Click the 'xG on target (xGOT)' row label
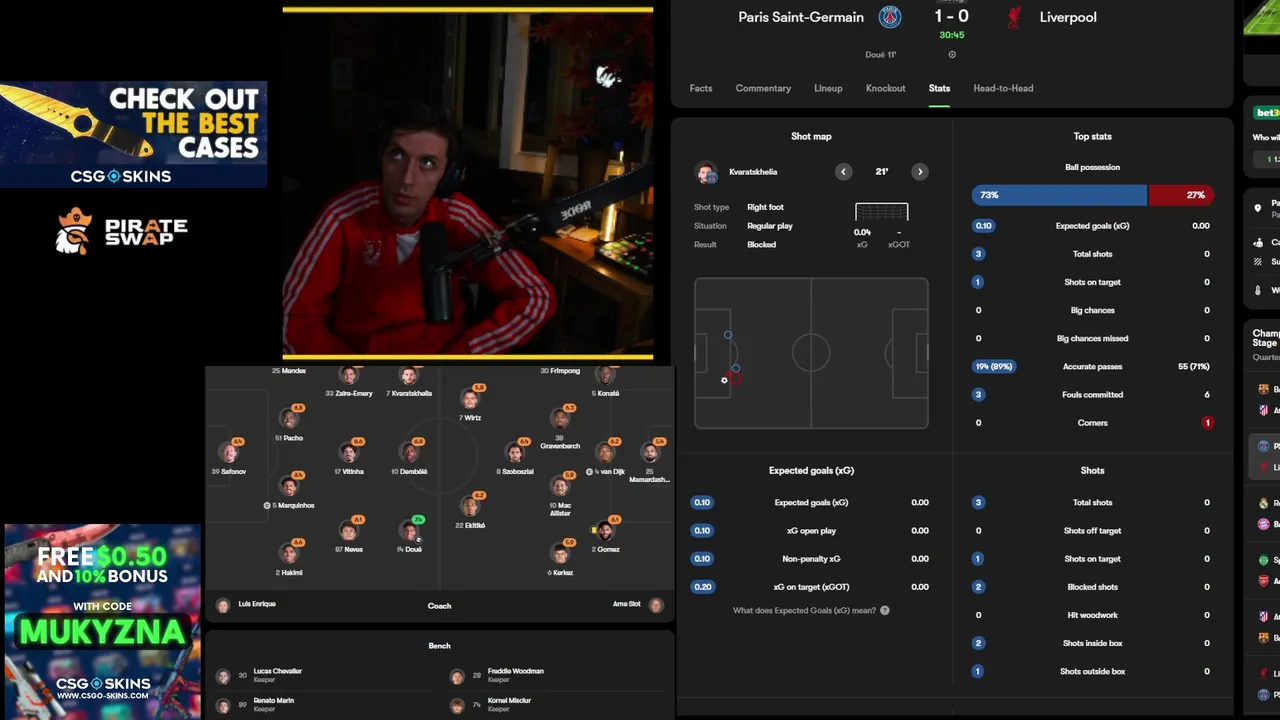Viewport: 1280px width, 720px height. click(811, 587)
